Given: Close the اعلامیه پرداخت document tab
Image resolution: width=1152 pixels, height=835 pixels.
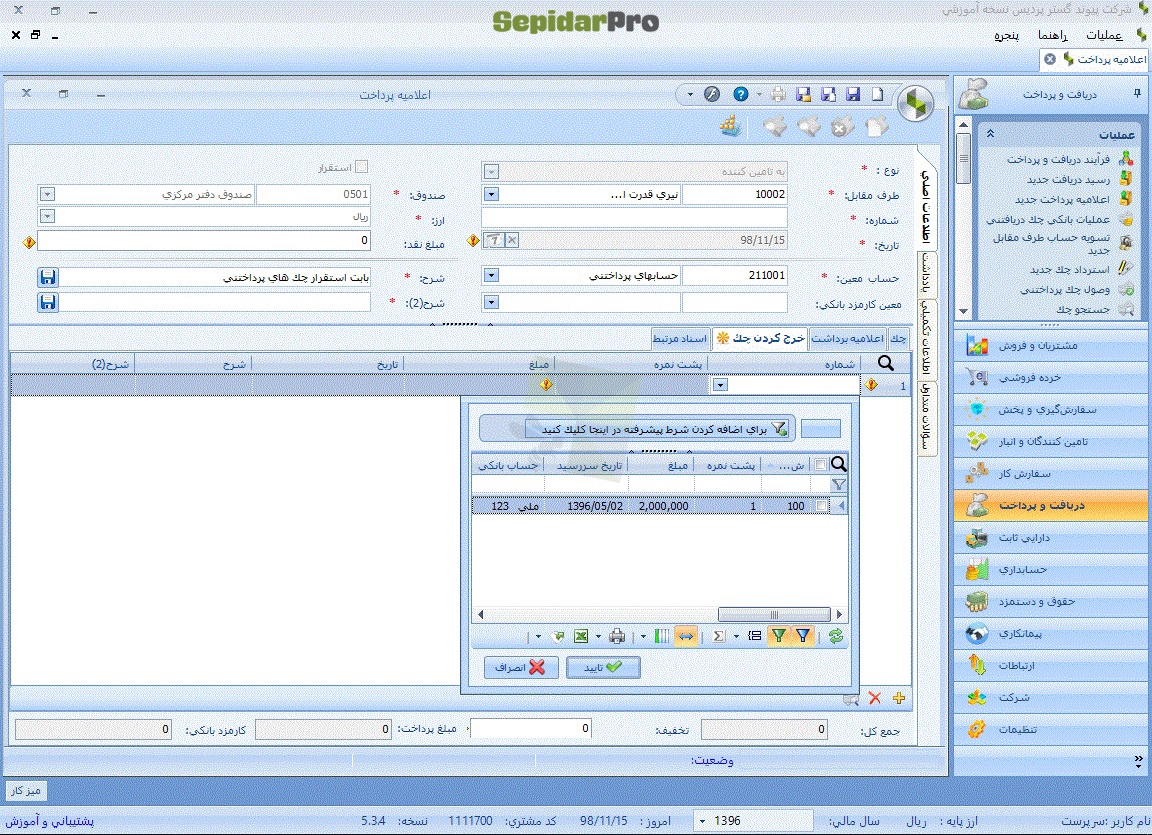Looking at the screenshot, I should pos(1050,59).
